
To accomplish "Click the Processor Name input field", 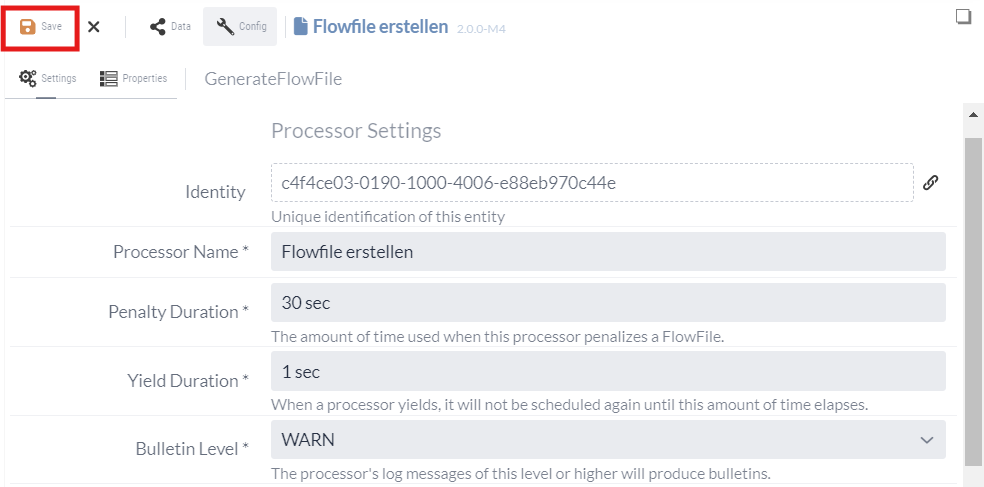I will coord(607,252).
